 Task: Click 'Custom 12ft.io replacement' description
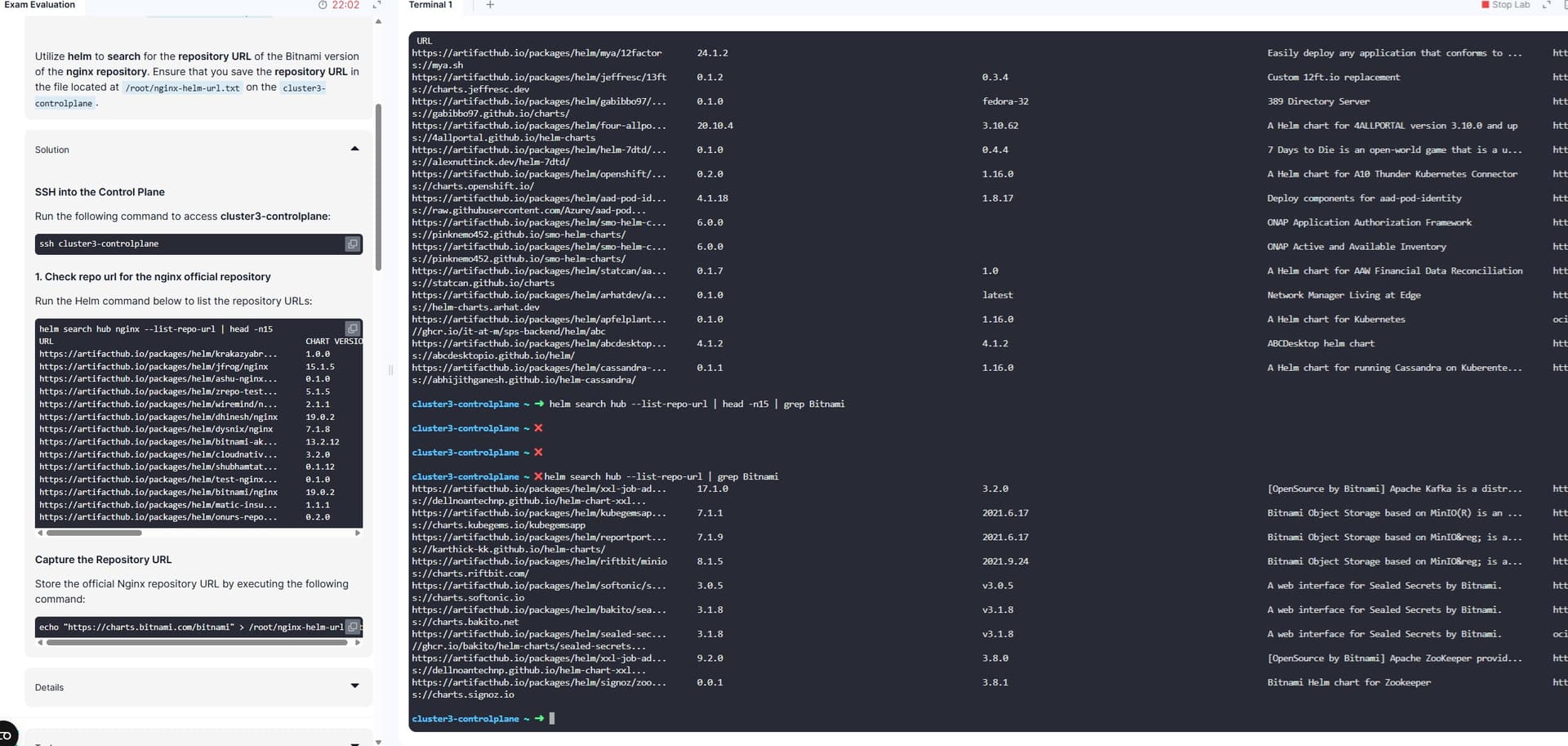click(x=1333, y=78)
